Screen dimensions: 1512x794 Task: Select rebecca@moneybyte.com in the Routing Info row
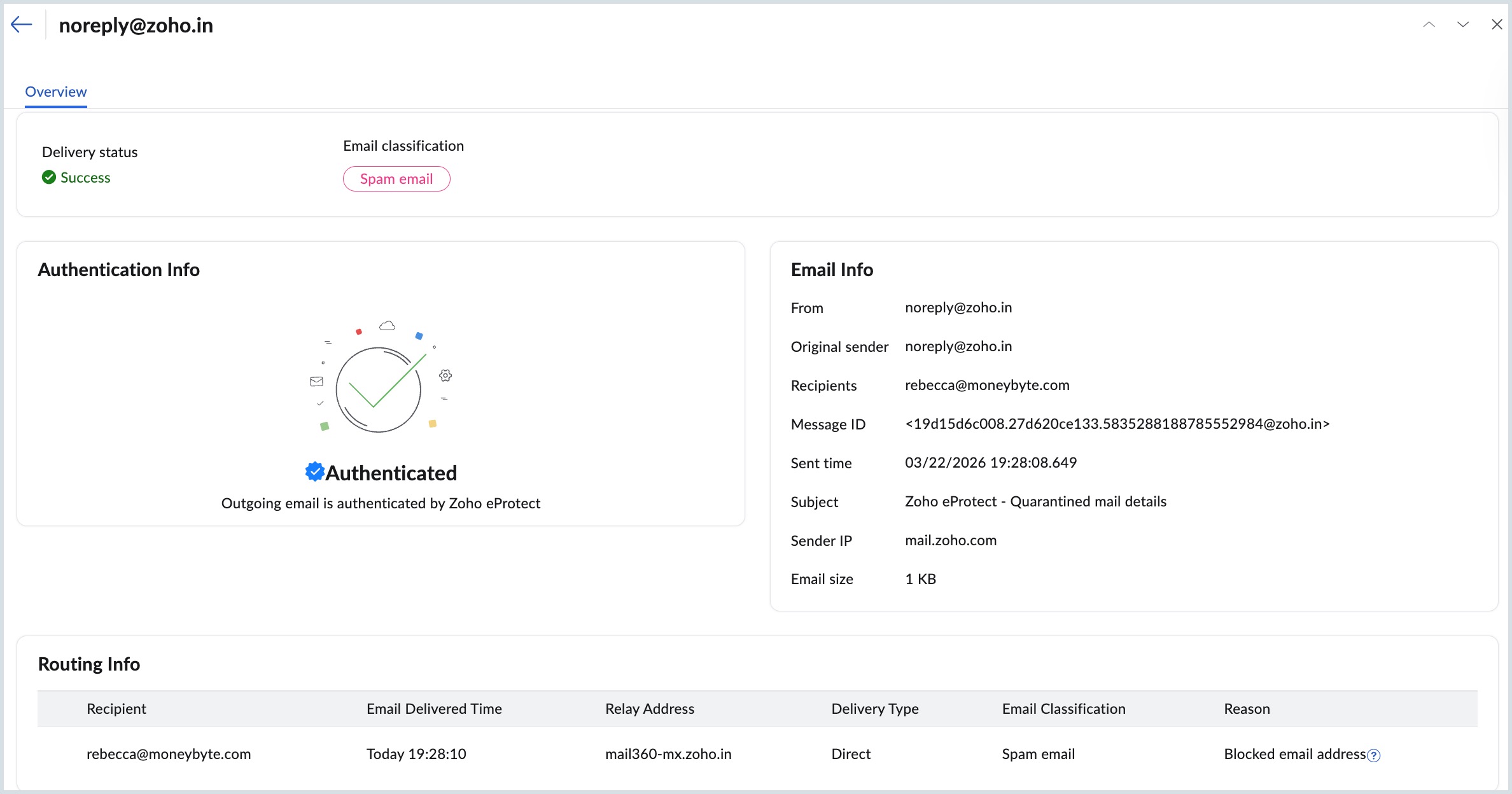(169, 755)
